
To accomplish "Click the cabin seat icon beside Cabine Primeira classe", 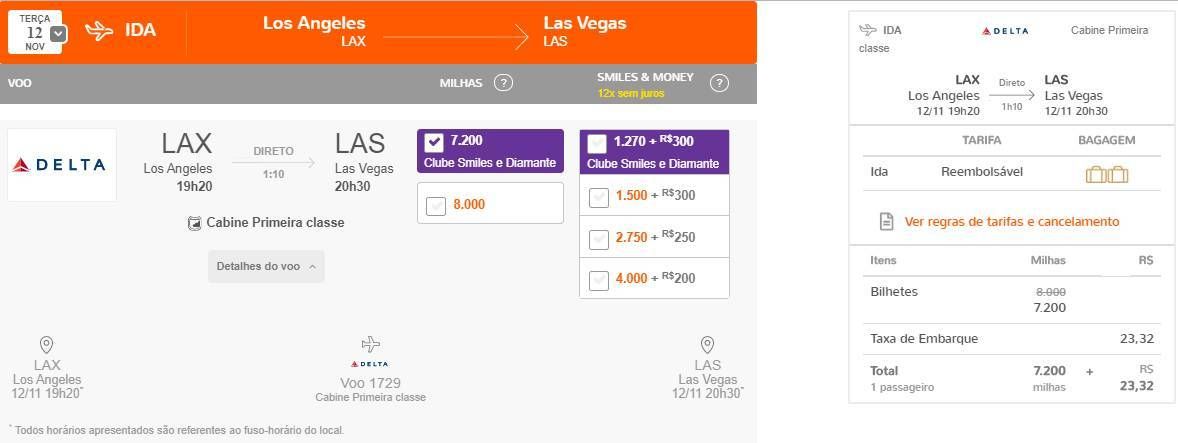I will [x=195, y=223].
